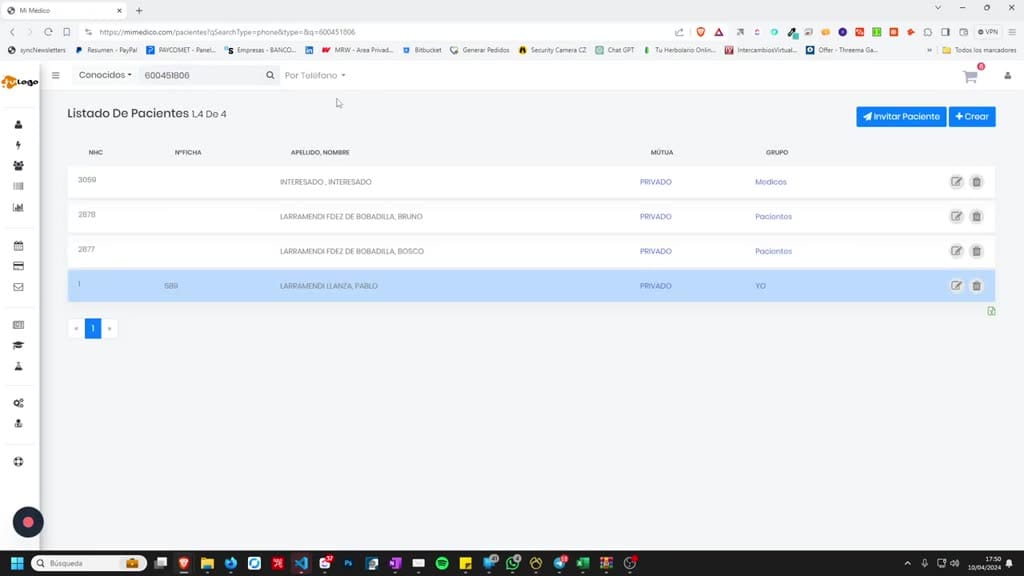Open the bar chart statistics sidebar icon
The height and width of the screenshot is (576, 1024).
tap(18, 207)
